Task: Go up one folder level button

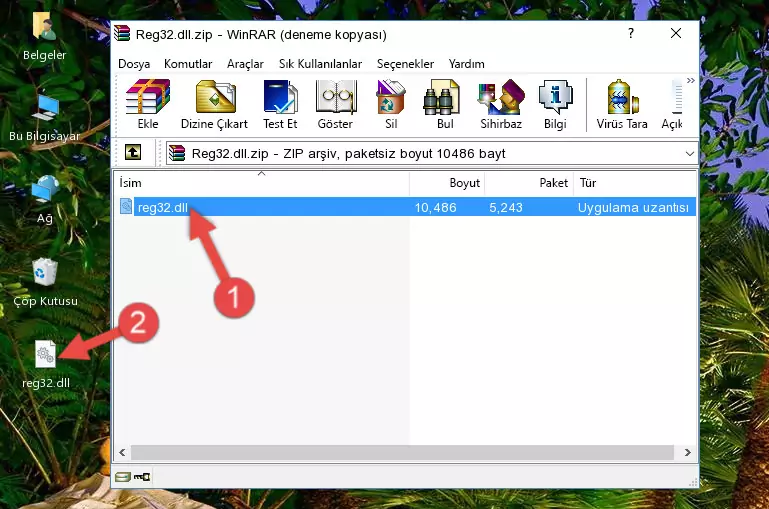Action: pyautogui.click(x=133, y=153)
